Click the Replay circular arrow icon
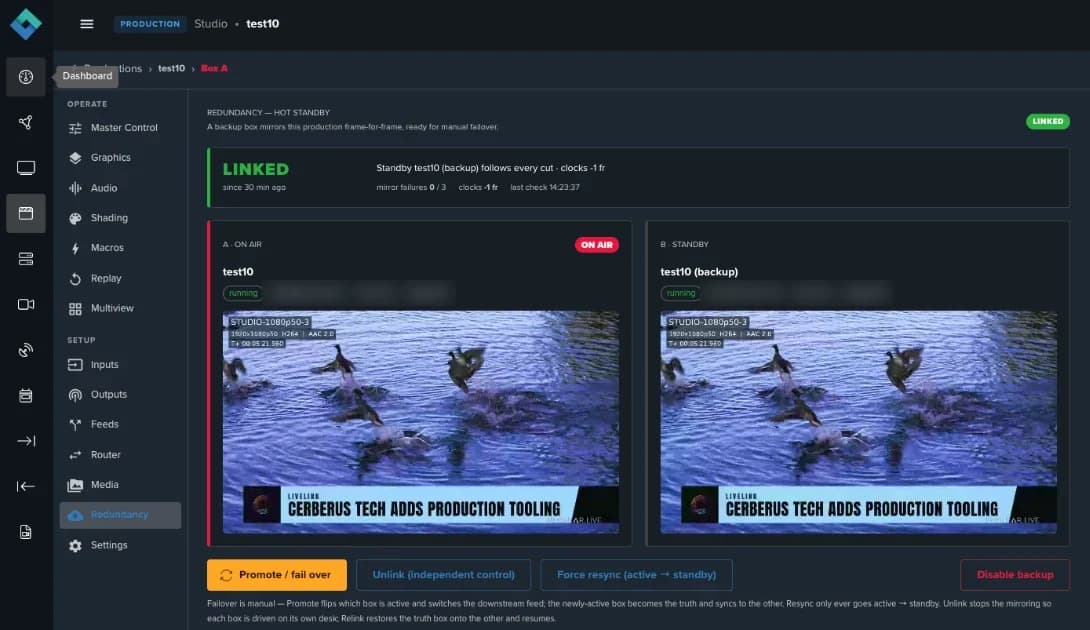 click(x=75, y=279)
